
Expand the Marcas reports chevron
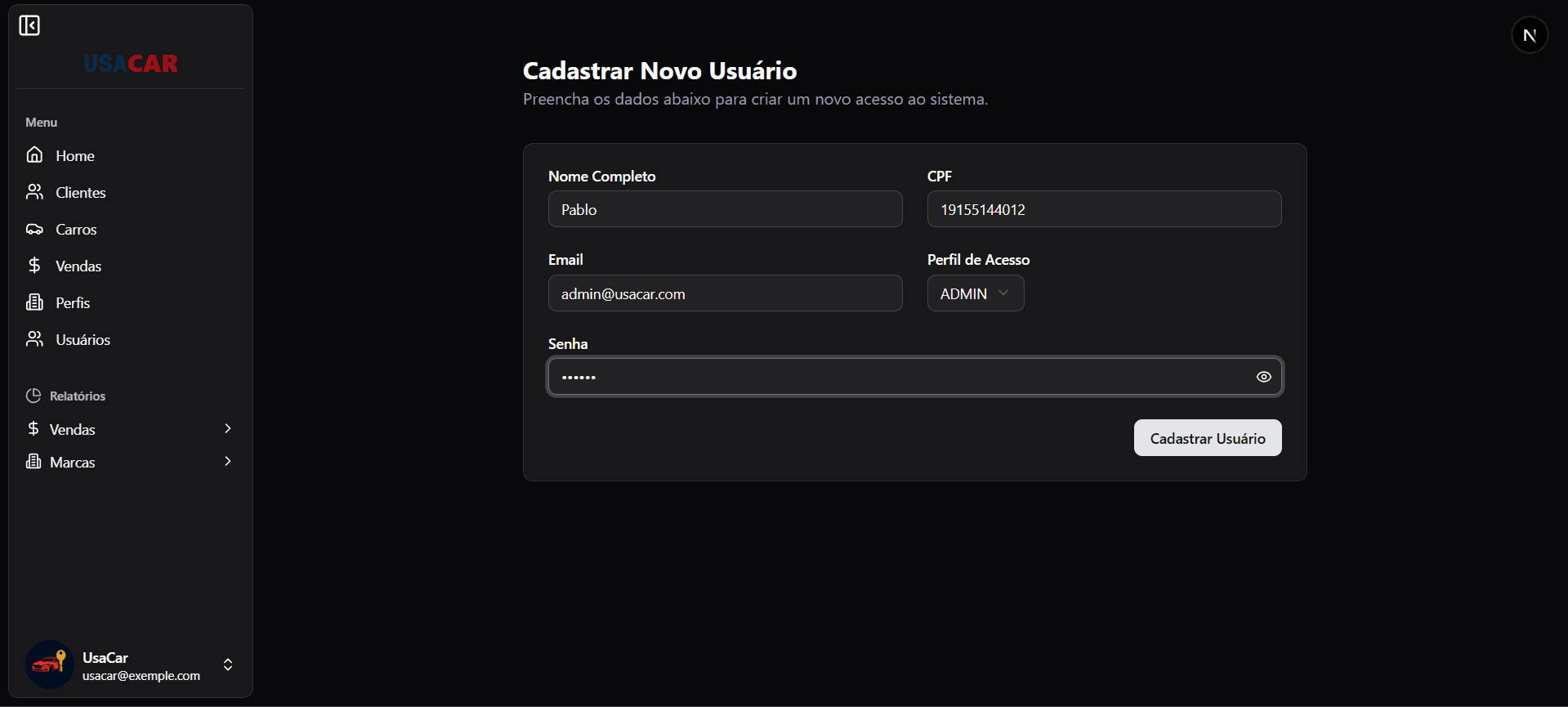[x=228, y=461]
